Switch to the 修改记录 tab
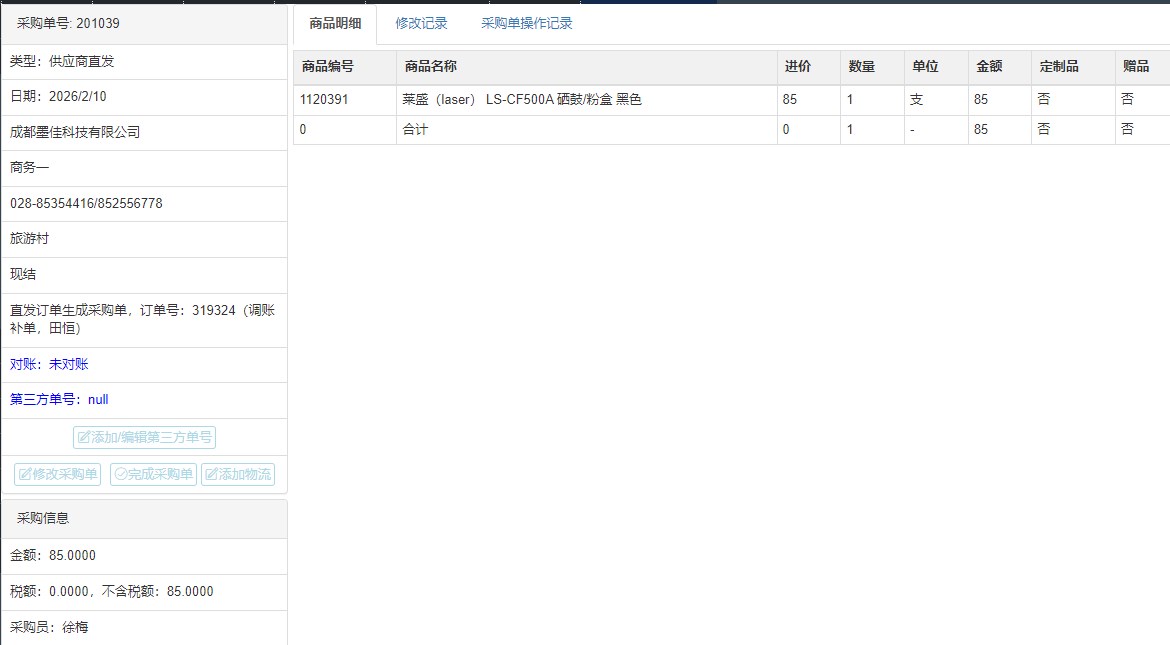Screen dimensions: 1170x645 pyautogui.click(x=421, y=23)
